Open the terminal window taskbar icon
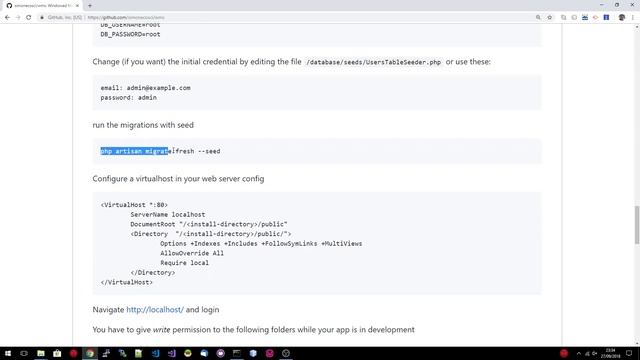 coord(237,353)
